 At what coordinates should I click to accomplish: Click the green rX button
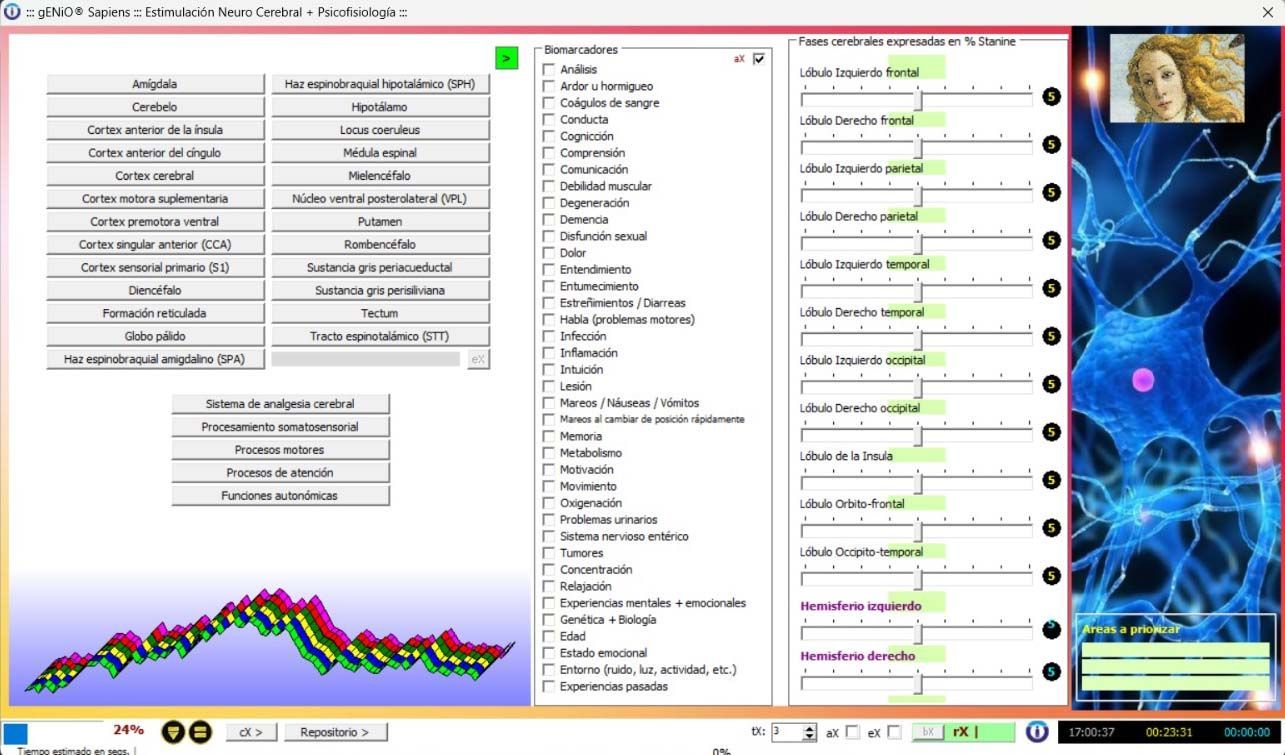pyautogui.click(x=981, y=732)
